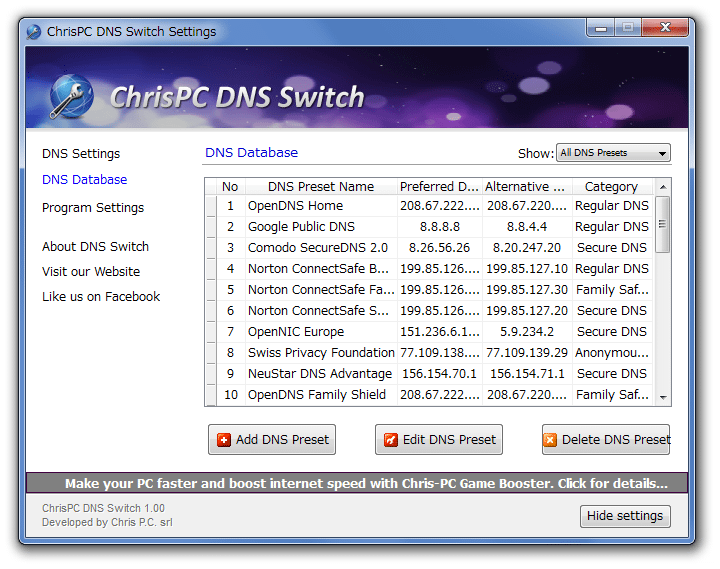Click the 8.26.56.26 cell
Image resolution: width=720 pixels, height=569 pixels.
[x=439, y=248]
